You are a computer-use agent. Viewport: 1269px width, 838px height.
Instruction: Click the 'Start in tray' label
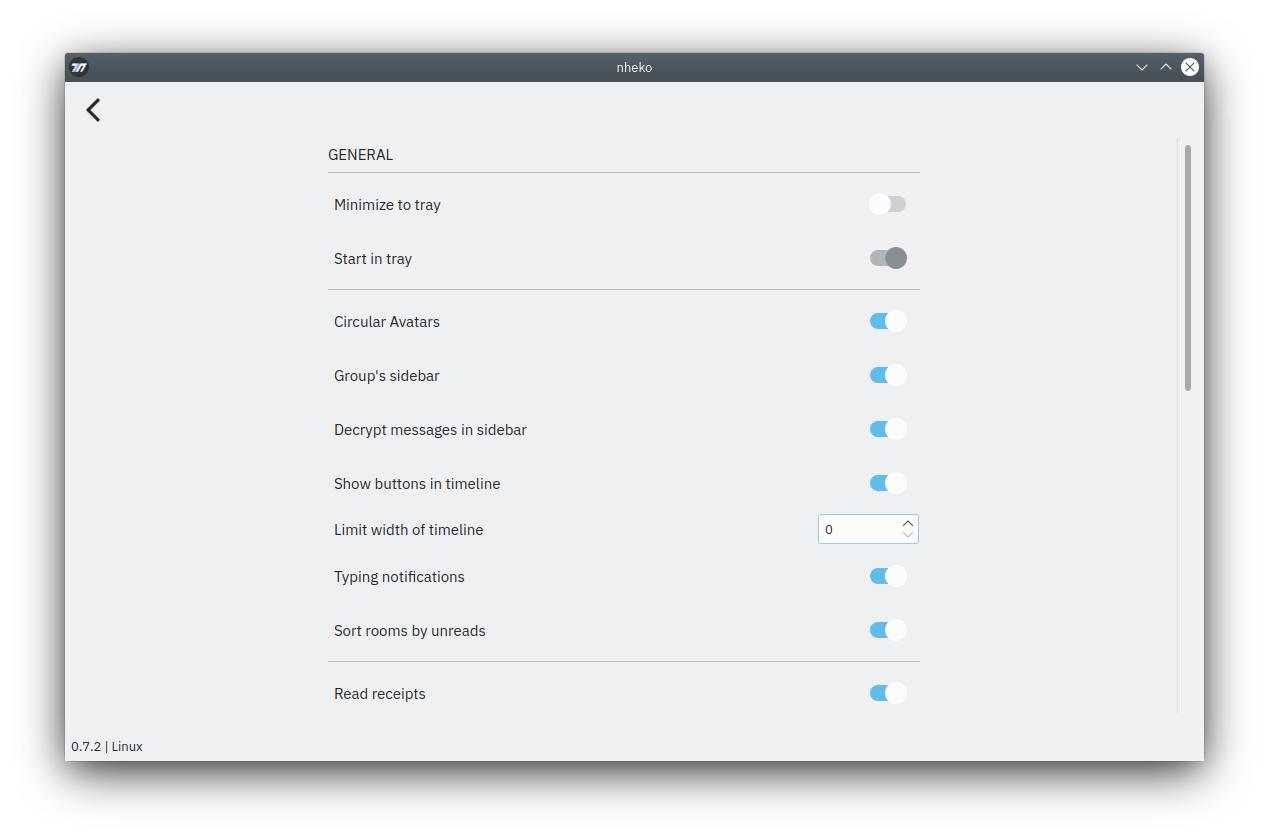373,259
